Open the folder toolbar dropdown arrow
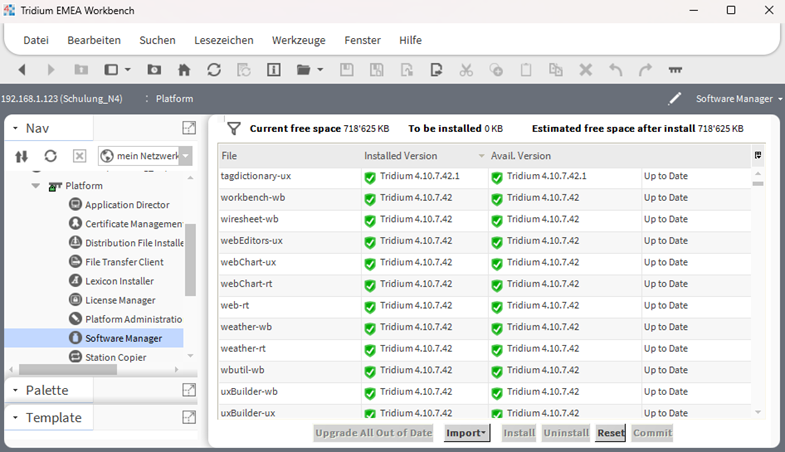 point(320,70)
